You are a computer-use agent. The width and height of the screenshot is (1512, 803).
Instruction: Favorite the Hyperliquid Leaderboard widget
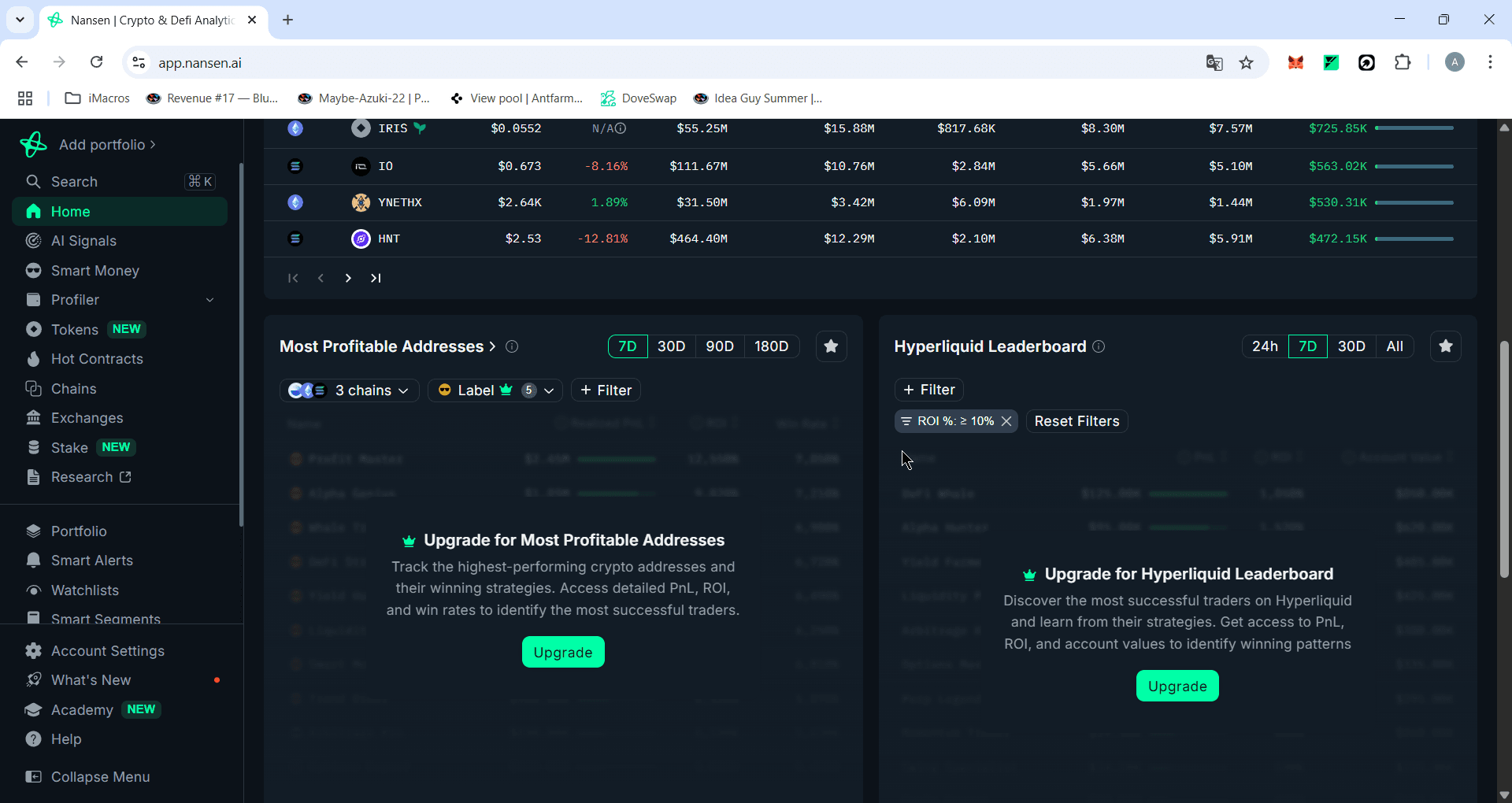[1446, 346]
